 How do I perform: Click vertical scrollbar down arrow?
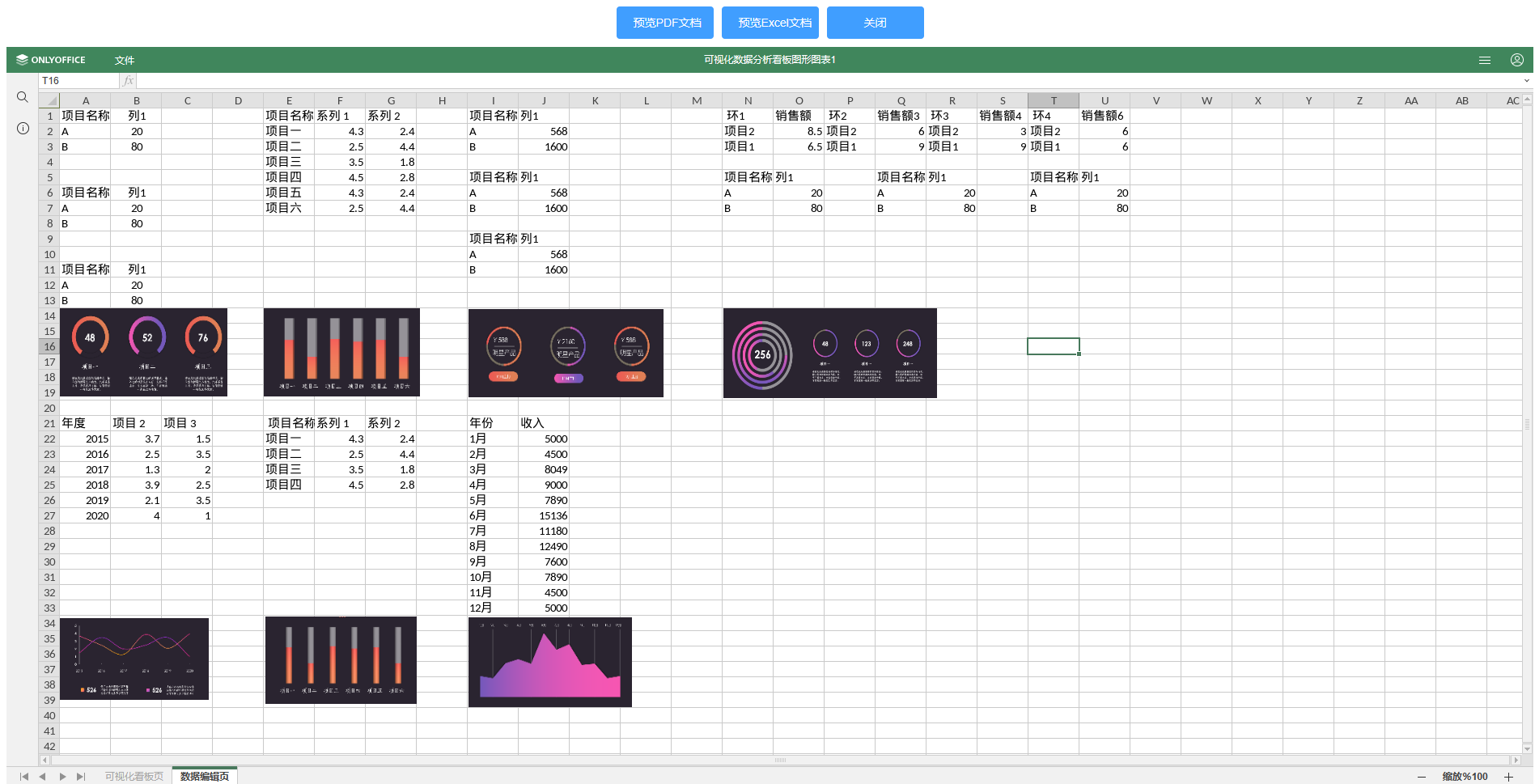point(1528,748)
